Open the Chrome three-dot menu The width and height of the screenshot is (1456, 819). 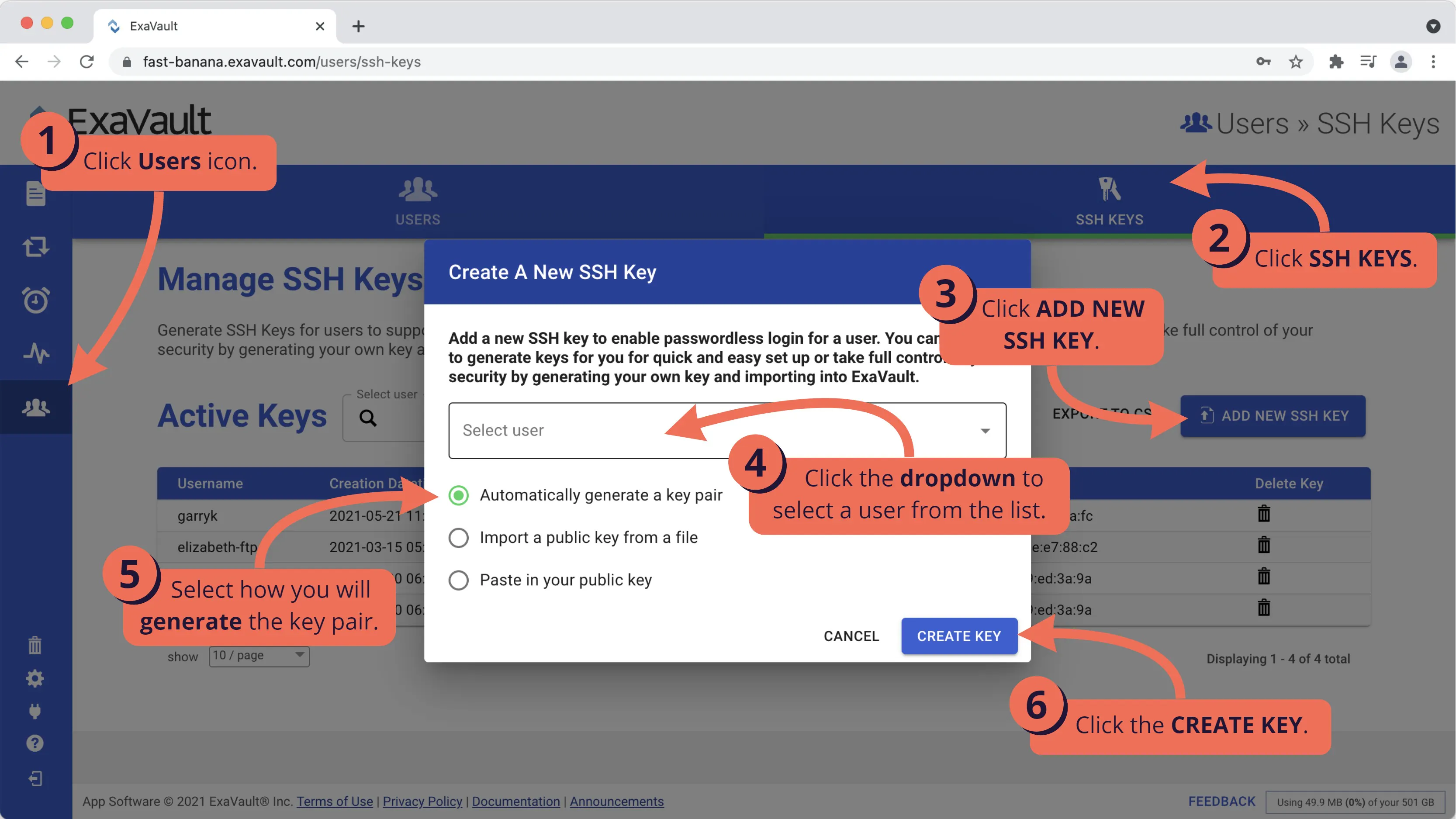[1433, 62]
